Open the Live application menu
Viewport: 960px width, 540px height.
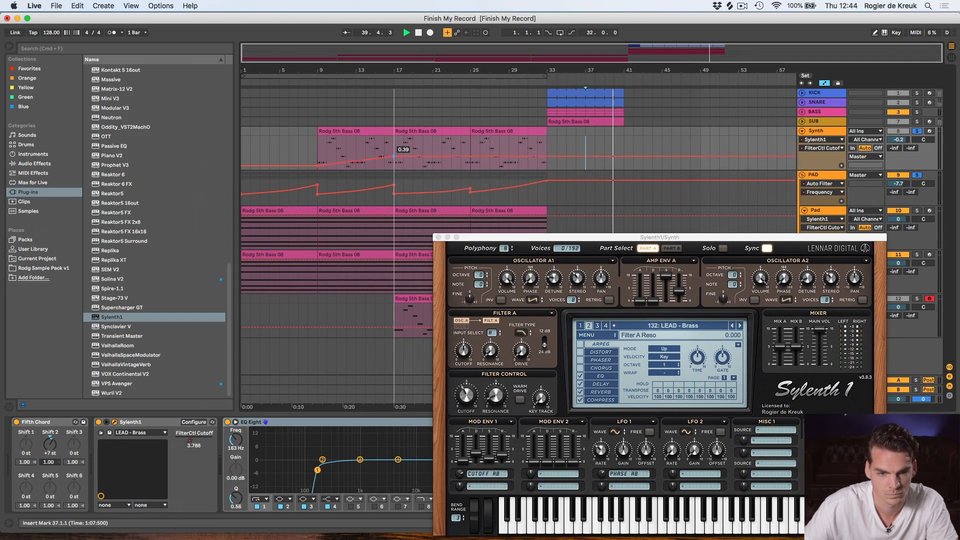[34, 6]
